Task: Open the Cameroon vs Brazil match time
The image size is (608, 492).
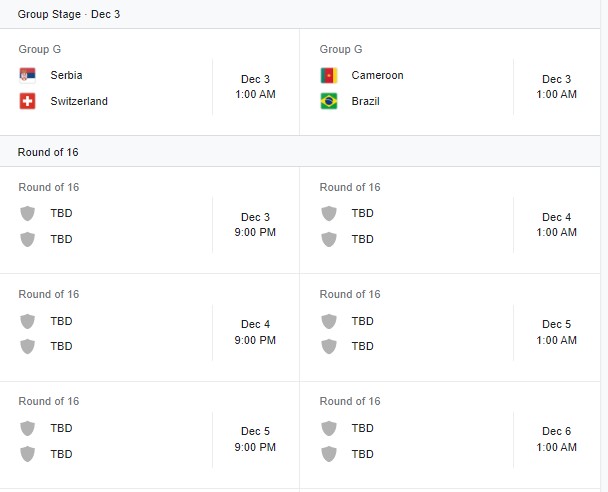Action: (x=556, y=87)
